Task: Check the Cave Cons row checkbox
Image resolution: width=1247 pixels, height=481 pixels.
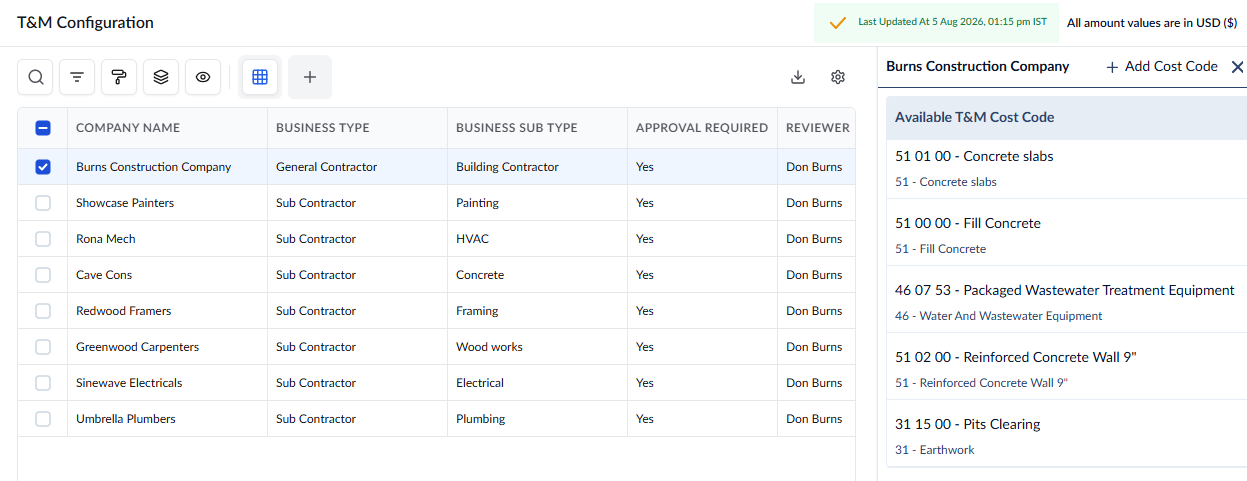Action: (43, 275)
